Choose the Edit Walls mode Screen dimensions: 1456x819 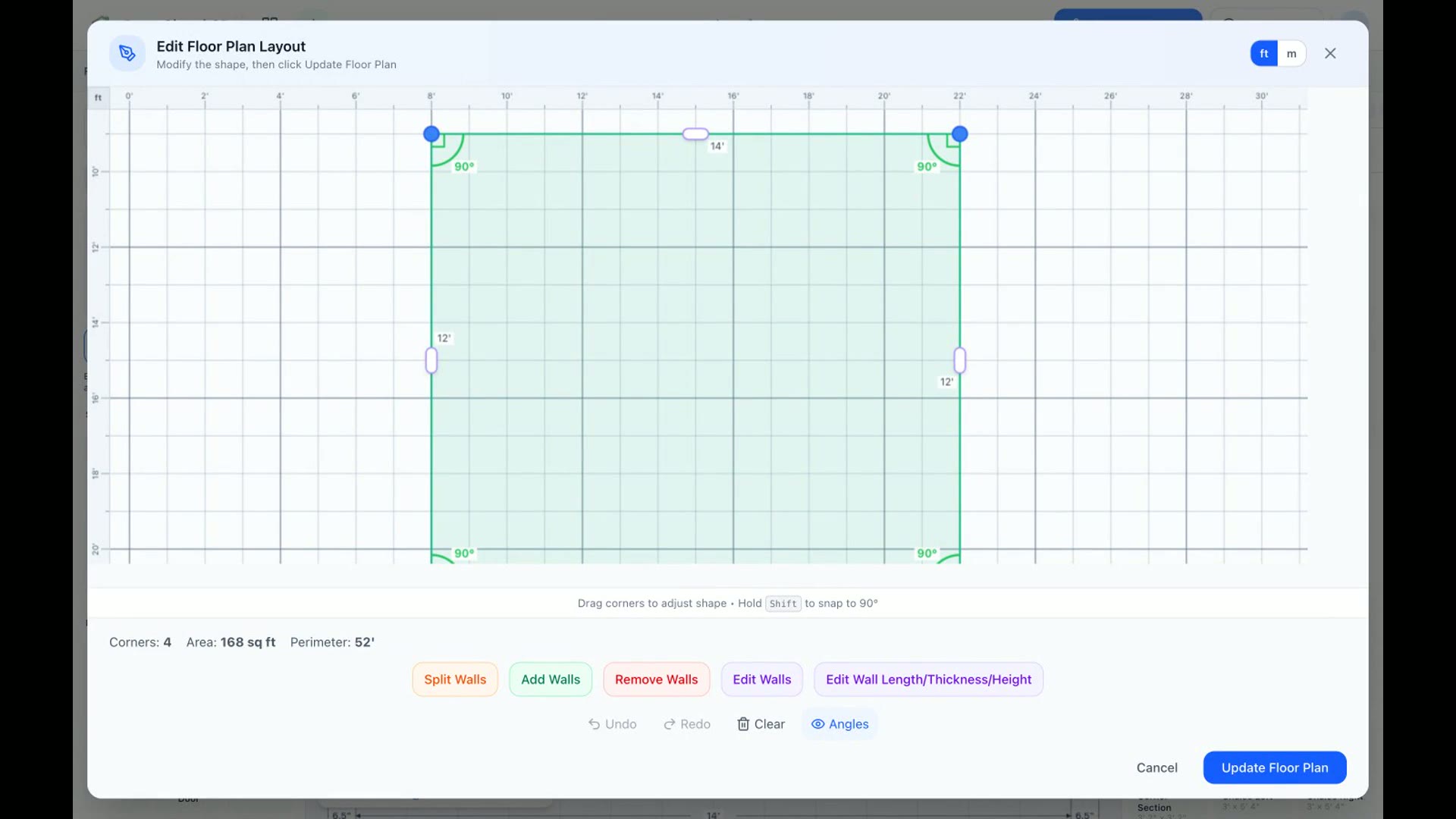tap(761, 679)
